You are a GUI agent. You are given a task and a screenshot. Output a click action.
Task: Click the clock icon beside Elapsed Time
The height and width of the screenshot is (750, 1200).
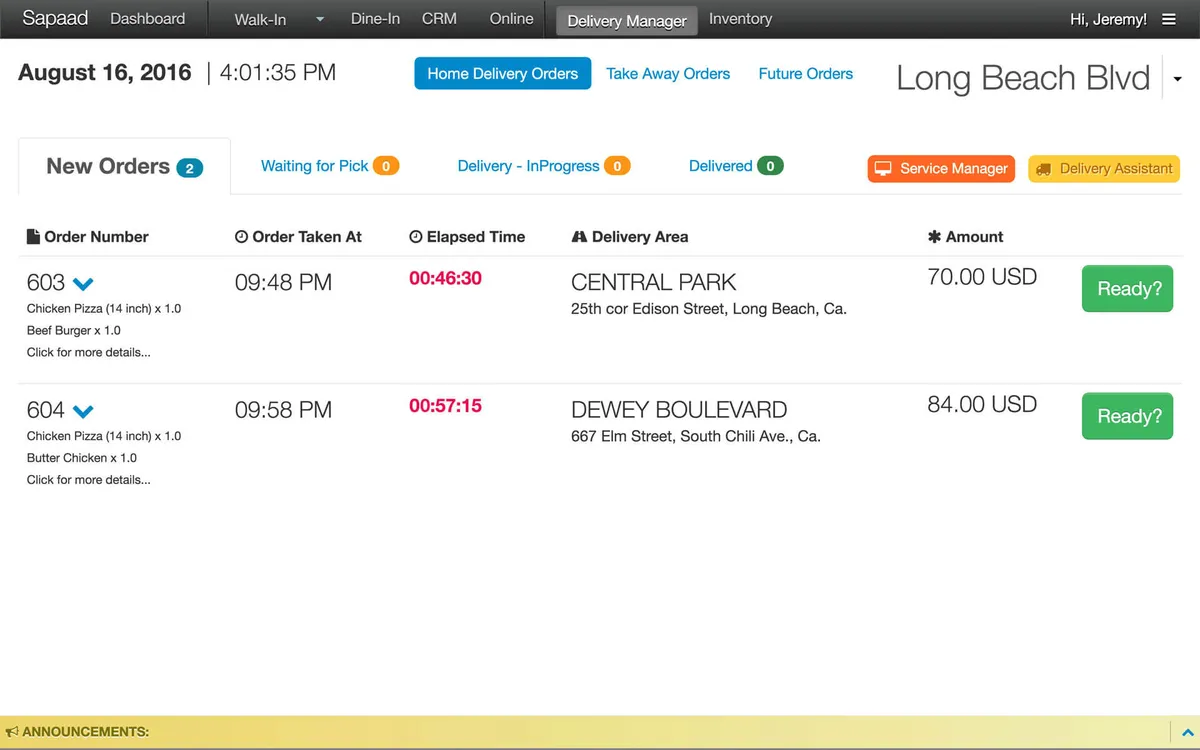(x=416, y=237)
